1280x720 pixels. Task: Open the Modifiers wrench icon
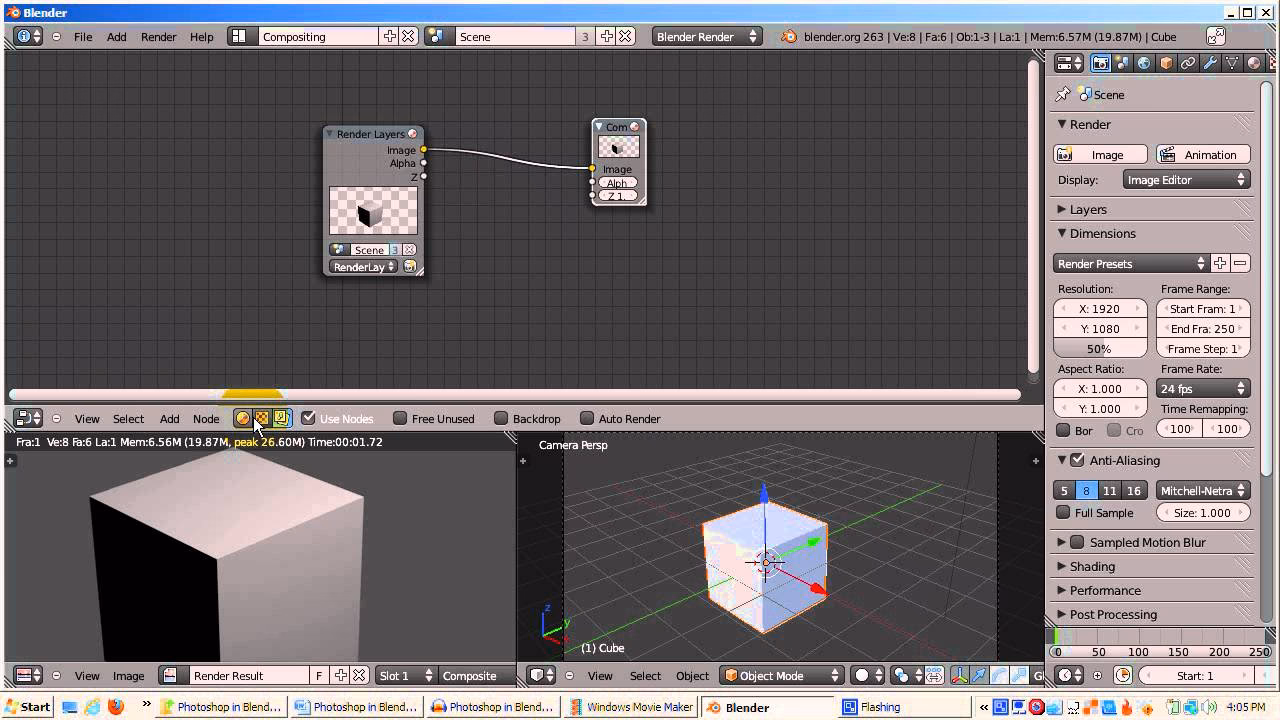click(x=1209, y=62)
